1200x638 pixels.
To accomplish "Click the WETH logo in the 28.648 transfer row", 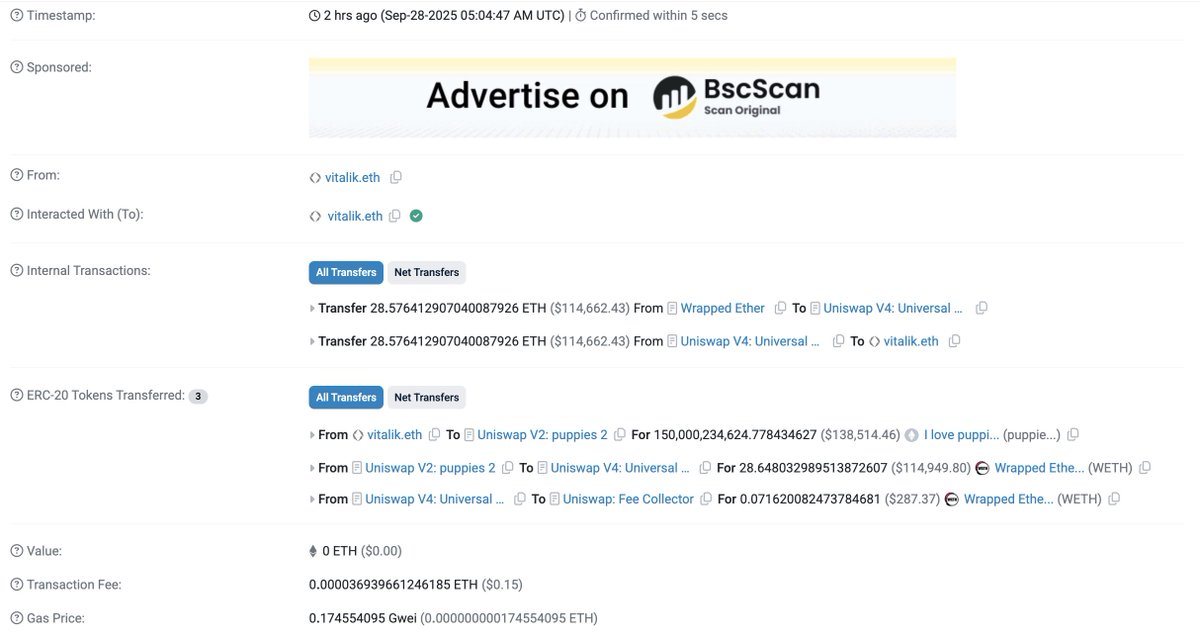I will click(982, 468).
